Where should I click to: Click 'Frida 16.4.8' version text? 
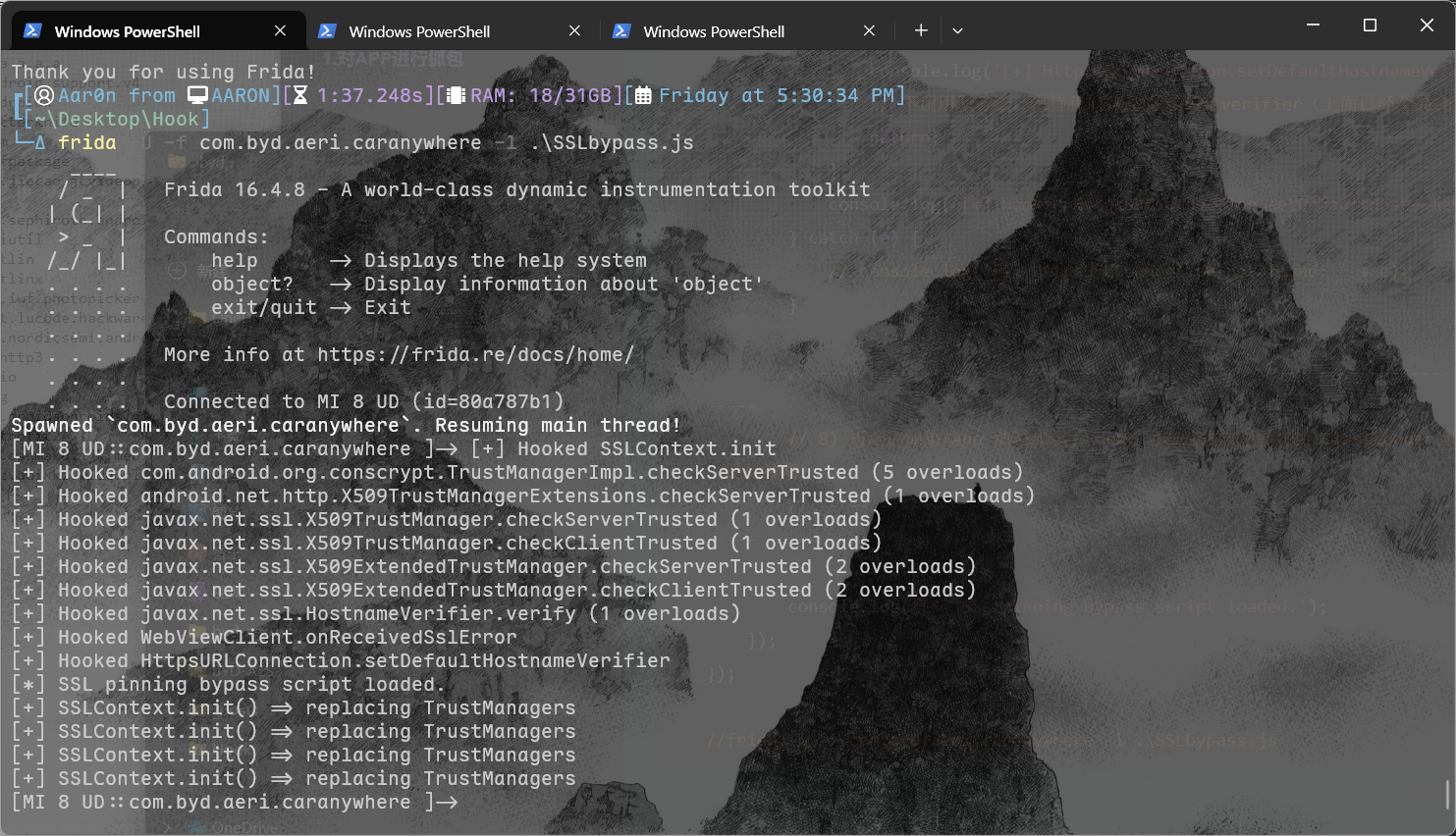235,189
